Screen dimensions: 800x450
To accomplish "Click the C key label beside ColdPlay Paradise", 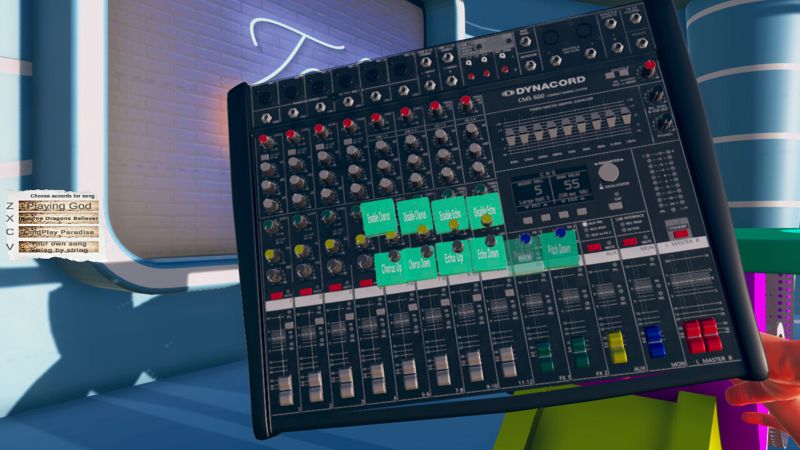I will [10, 232].
